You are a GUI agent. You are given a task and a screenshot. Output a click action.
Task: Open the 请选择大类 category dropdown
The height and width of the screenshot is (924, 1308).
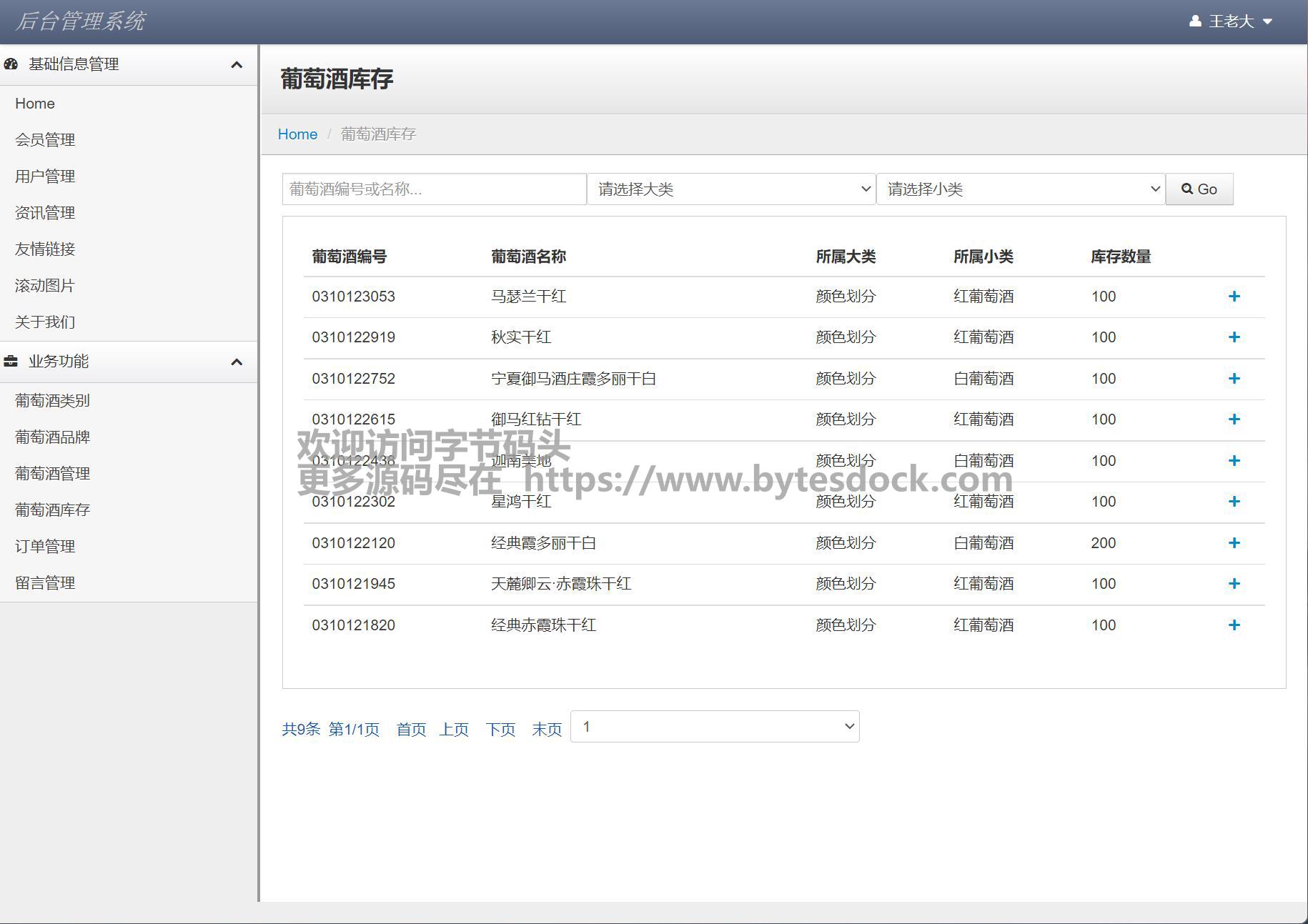pyautogui.click(x=731, y=189)
